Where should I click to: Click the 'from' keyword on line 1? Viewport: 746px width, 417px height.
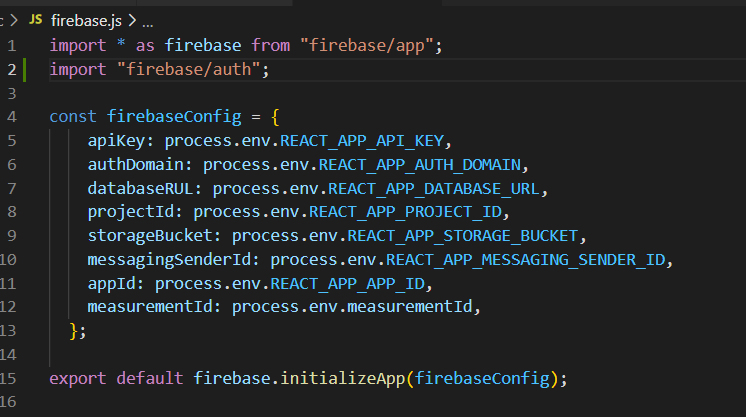pyautogui.click(x=270, y=45)
